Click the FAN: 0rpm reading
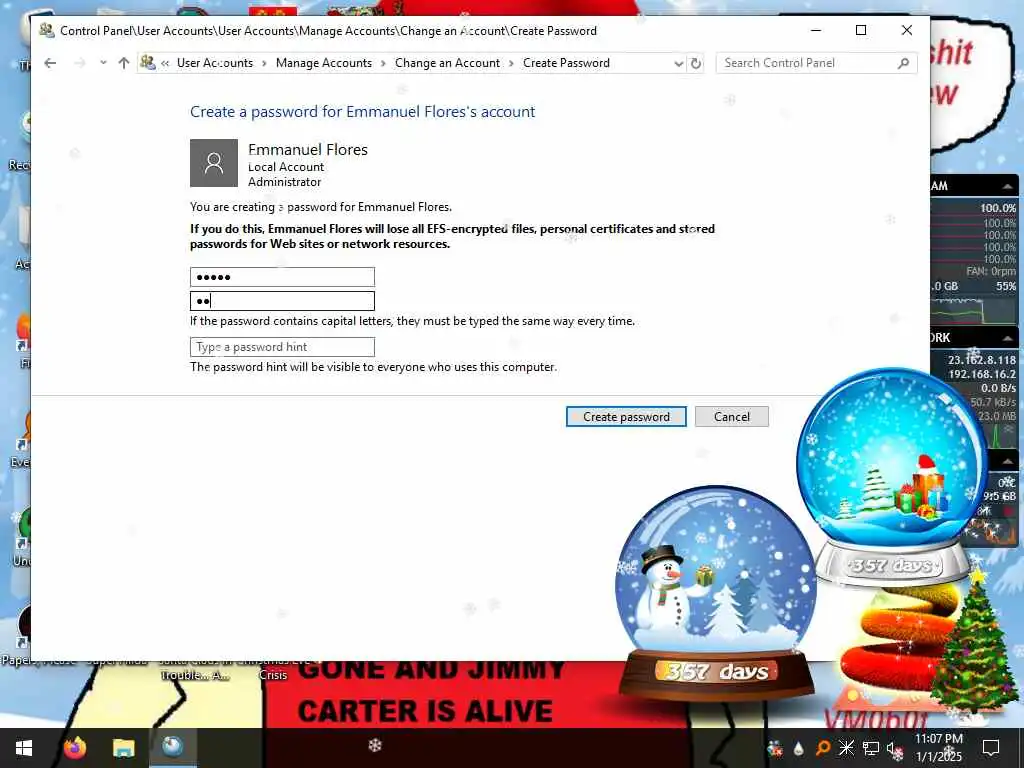 (x=991, y=271)
